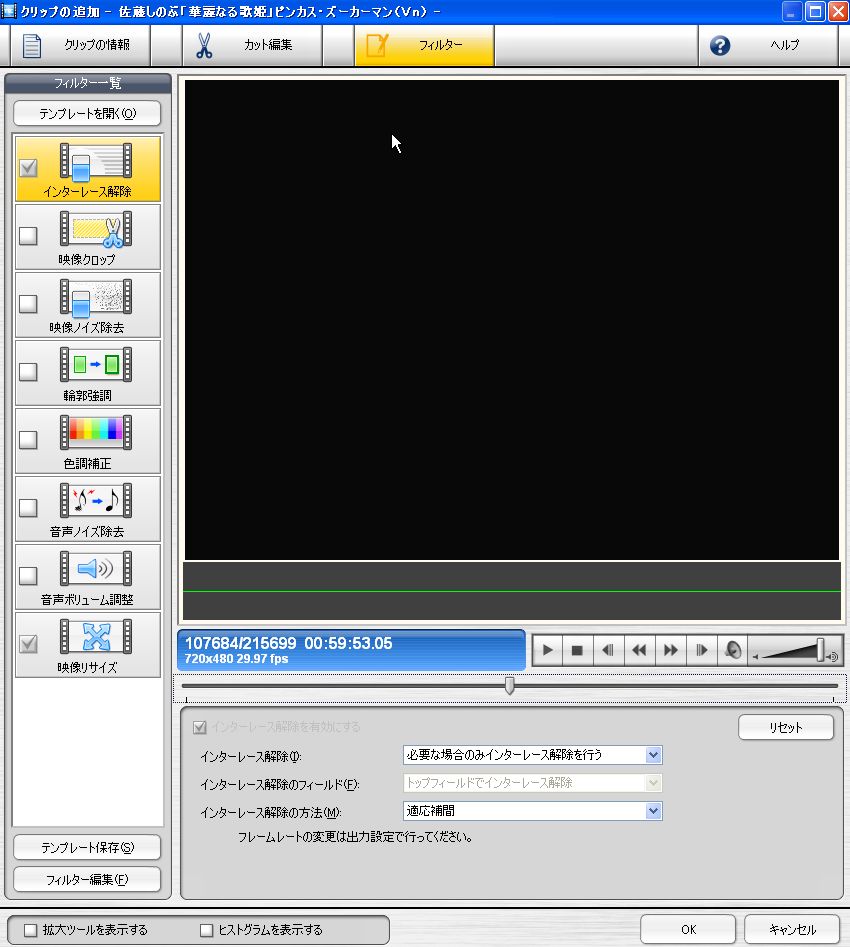
Task: Click the window title bar app icon
Action: tap(8, 11)
